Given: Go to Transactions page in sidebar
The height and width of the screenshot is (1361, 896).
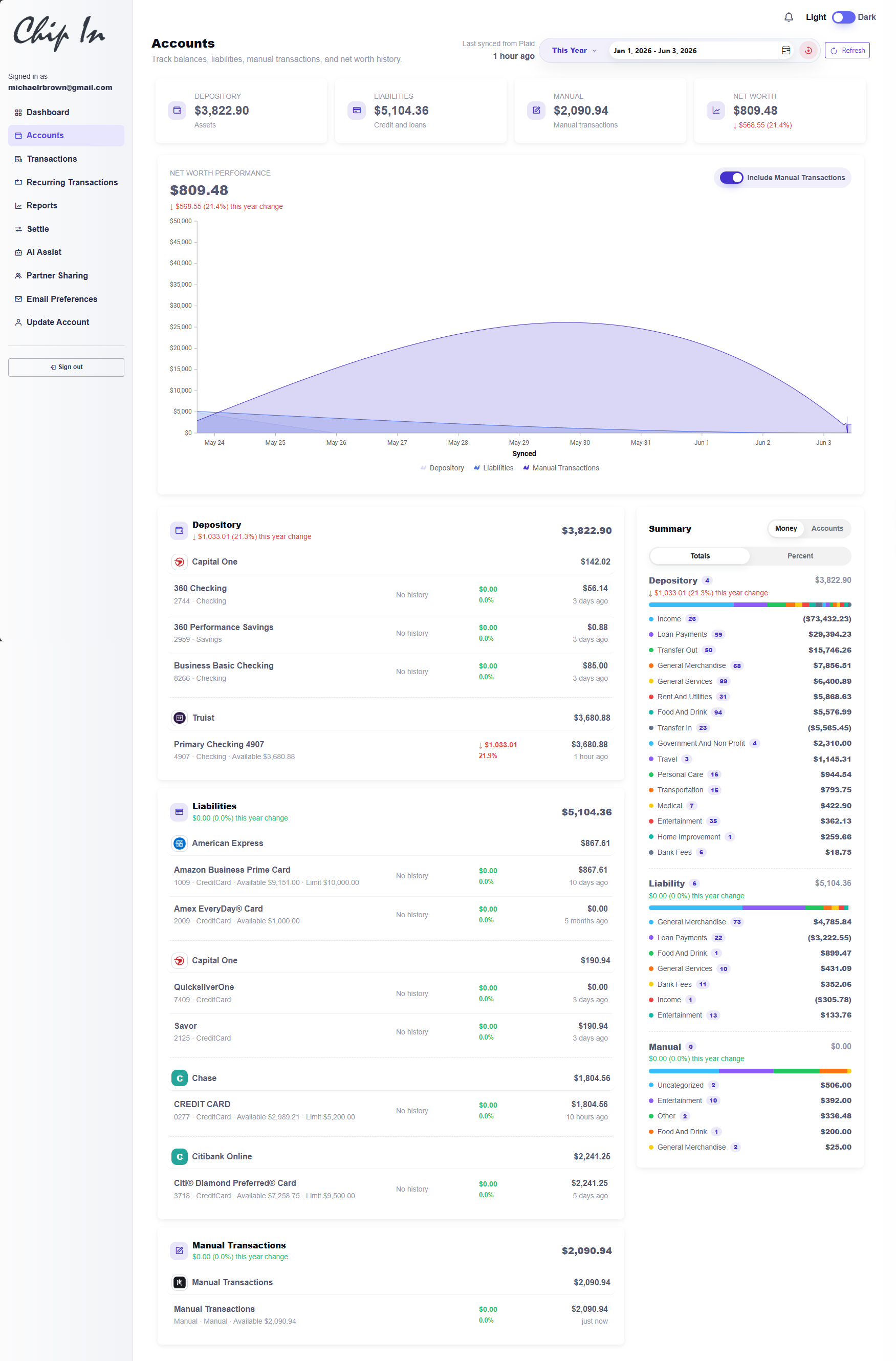Looking at the screenshot, I should coord(66,159).
